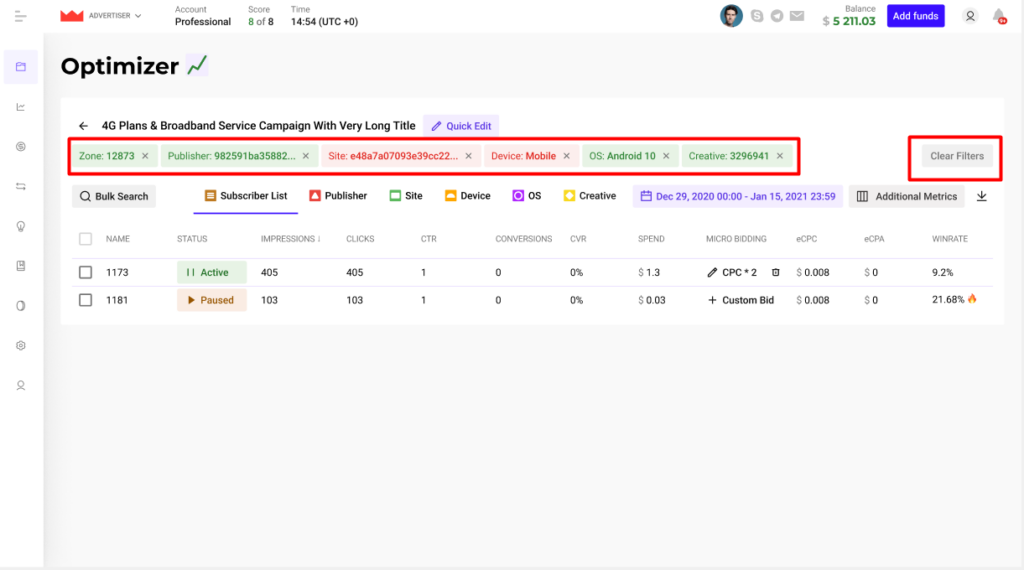
Task: Remove the Creative: 3296941 filter
Action: [x=780, y=156]
